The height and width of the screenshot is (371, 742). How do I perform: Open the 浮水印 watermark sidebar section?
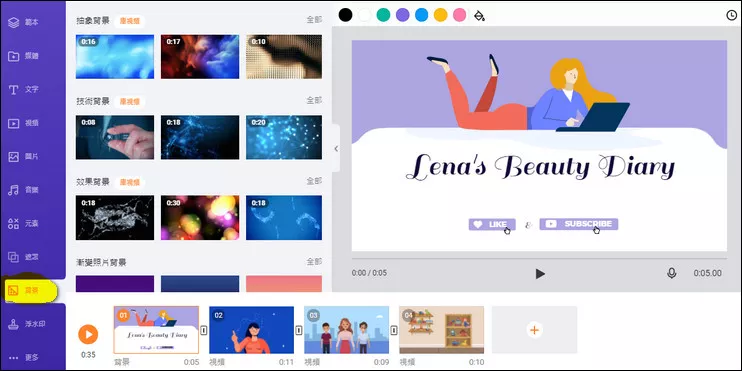tap(26, 325)
